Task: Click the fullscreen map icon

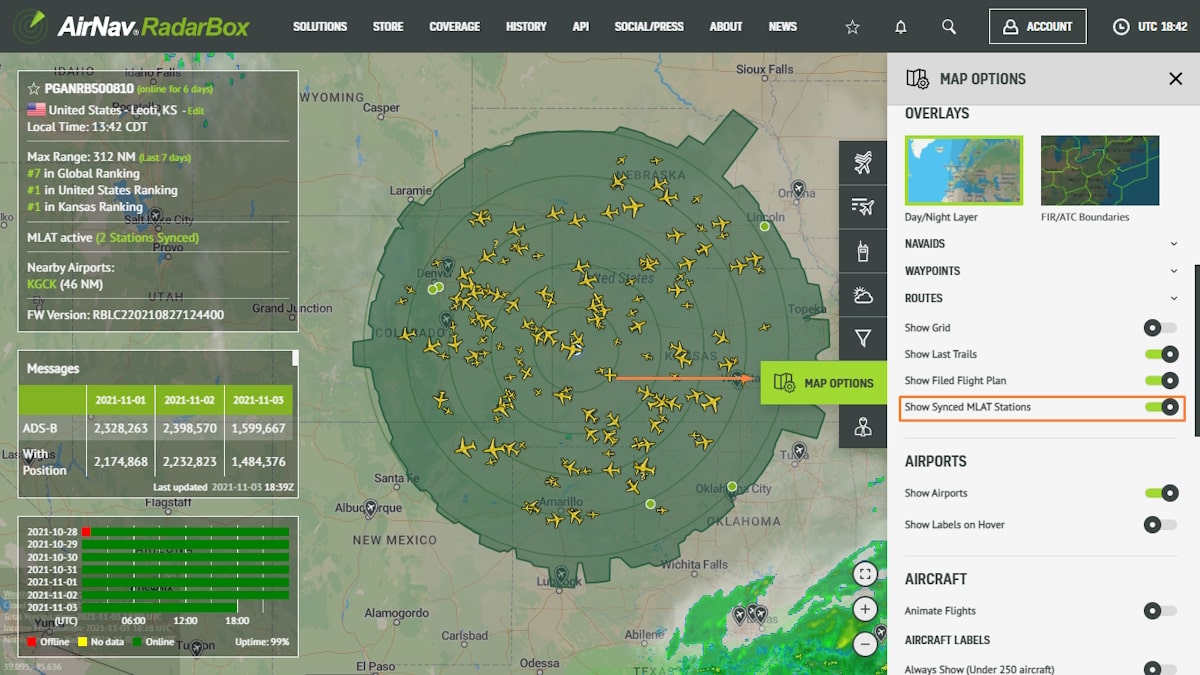Action: [865, 574]
